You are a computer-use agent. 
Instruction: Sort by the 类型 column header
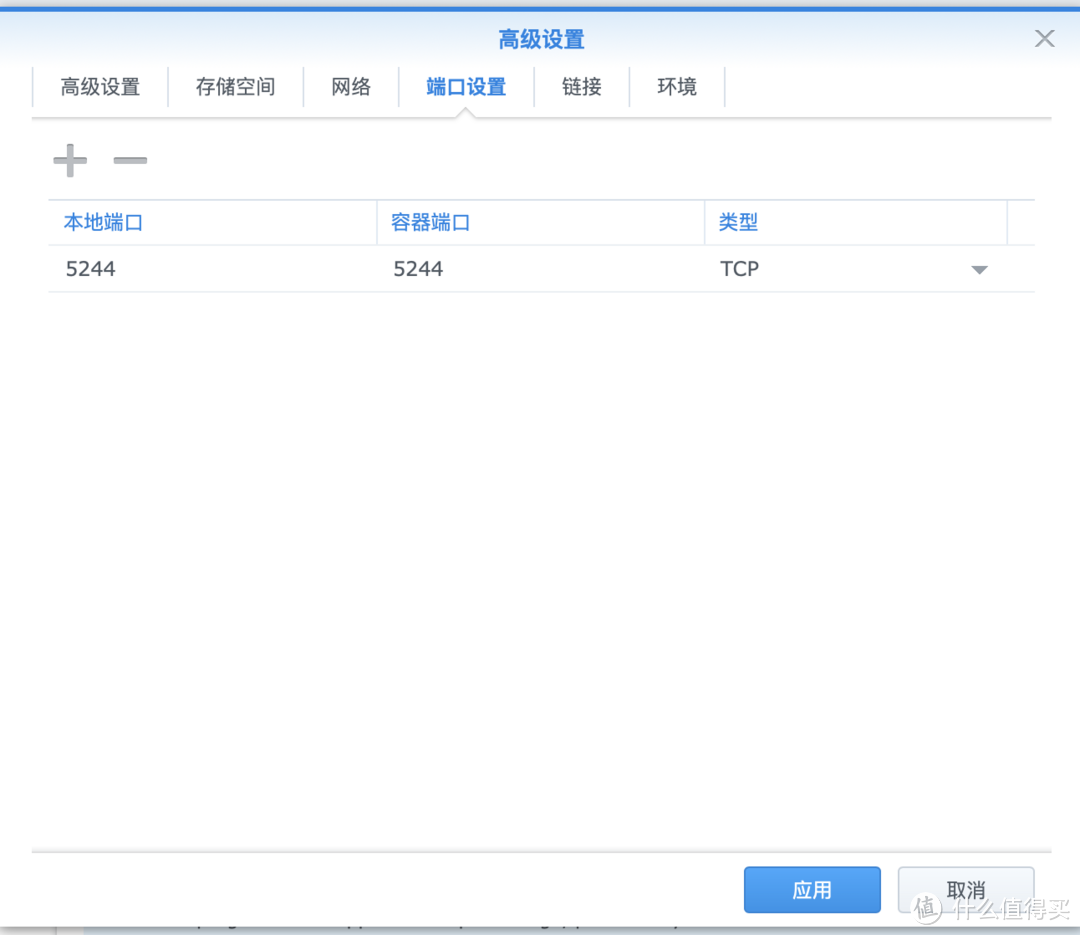click(x=738, y=222)
